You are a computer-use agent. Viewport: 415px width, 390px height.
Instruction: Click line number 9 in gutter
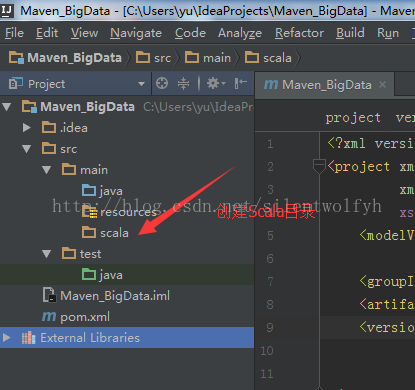tap(270, 327)
